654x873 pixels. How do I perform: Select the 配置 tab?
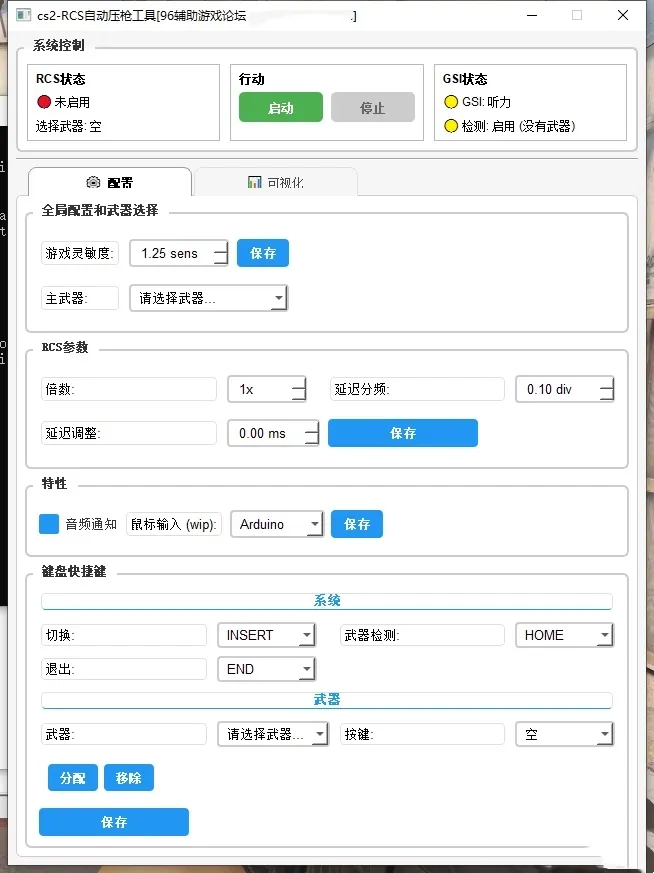(x=110, y=183)
